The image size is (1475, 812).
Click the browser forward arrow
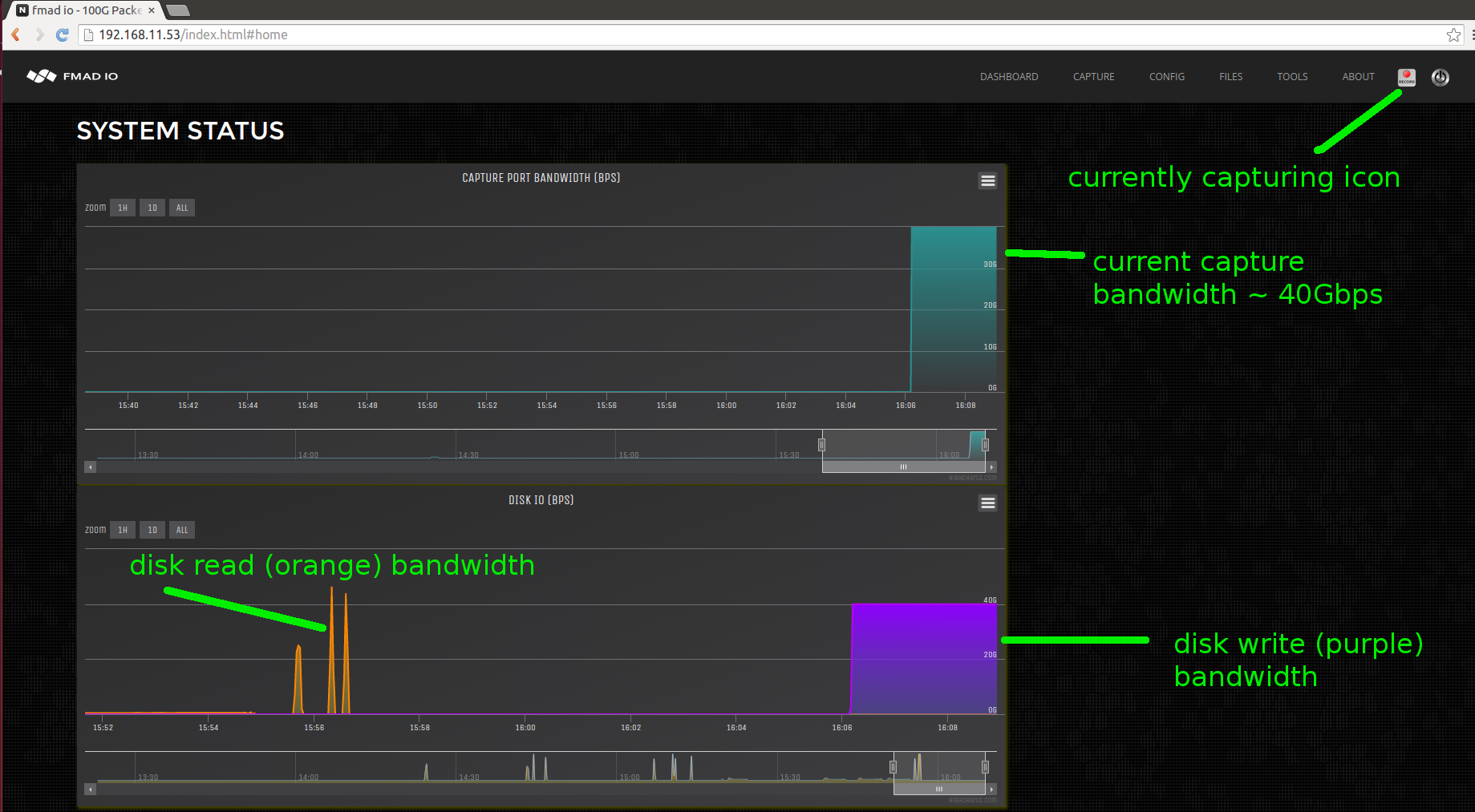pos(38,34)
